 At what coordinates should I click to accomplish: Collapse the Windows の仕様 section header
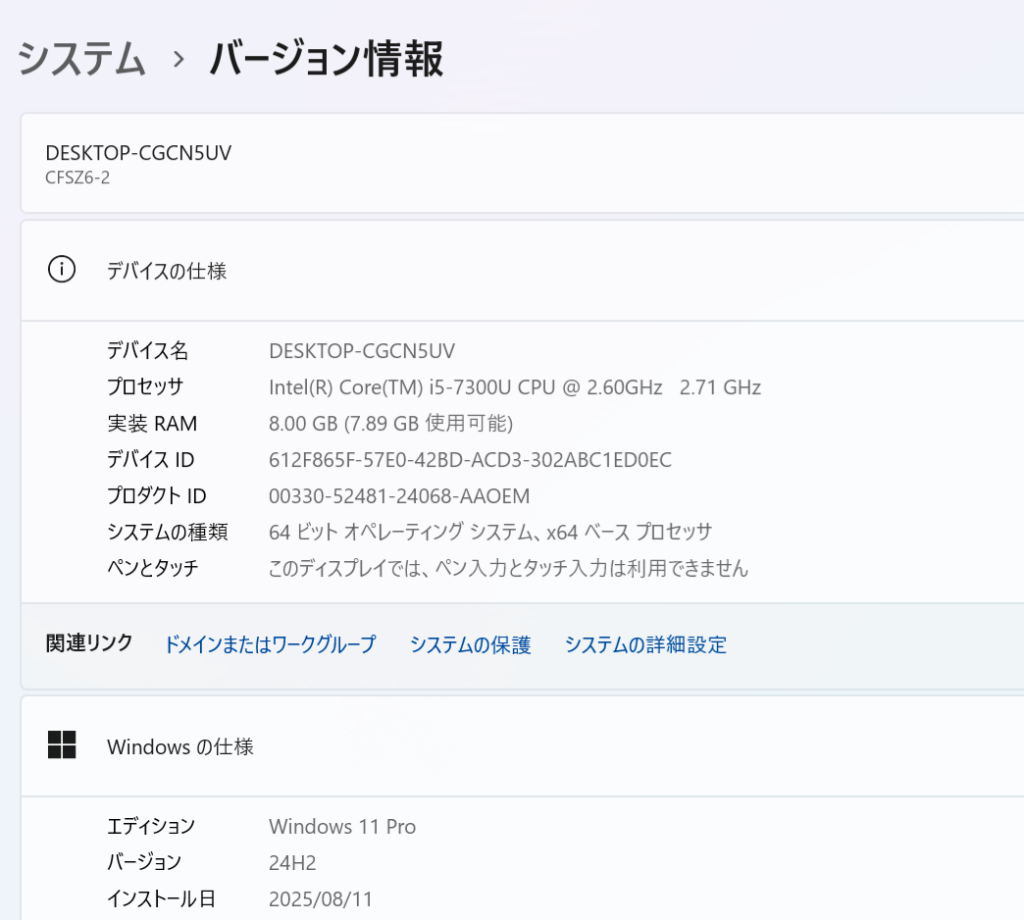(522, 746)
